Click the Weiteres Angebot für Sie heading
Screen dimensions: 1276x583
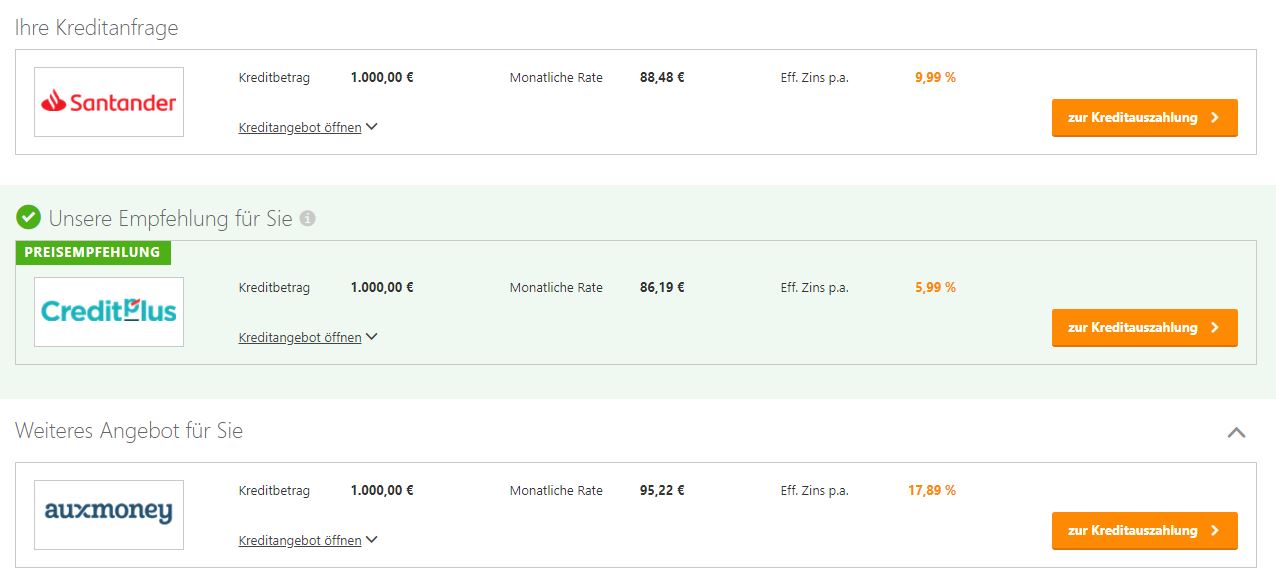click(129, 431)
